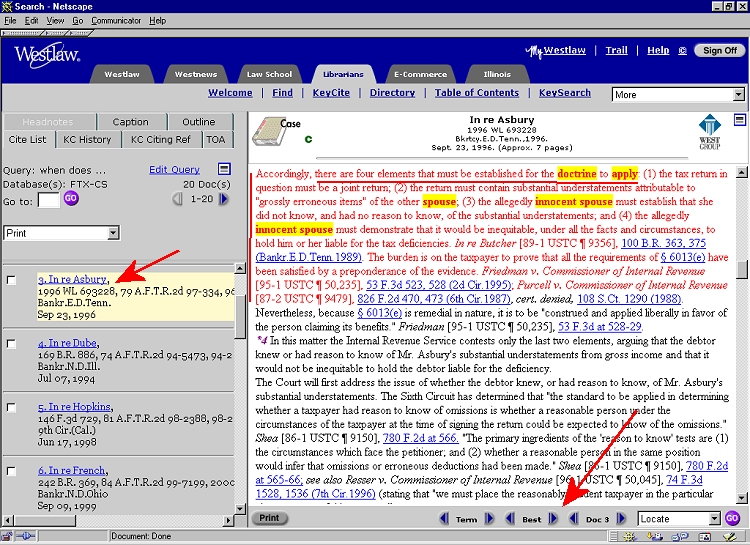Screen dimensions: 750x545
Task: Click the Edit Query link
Action: click(174, 169)
